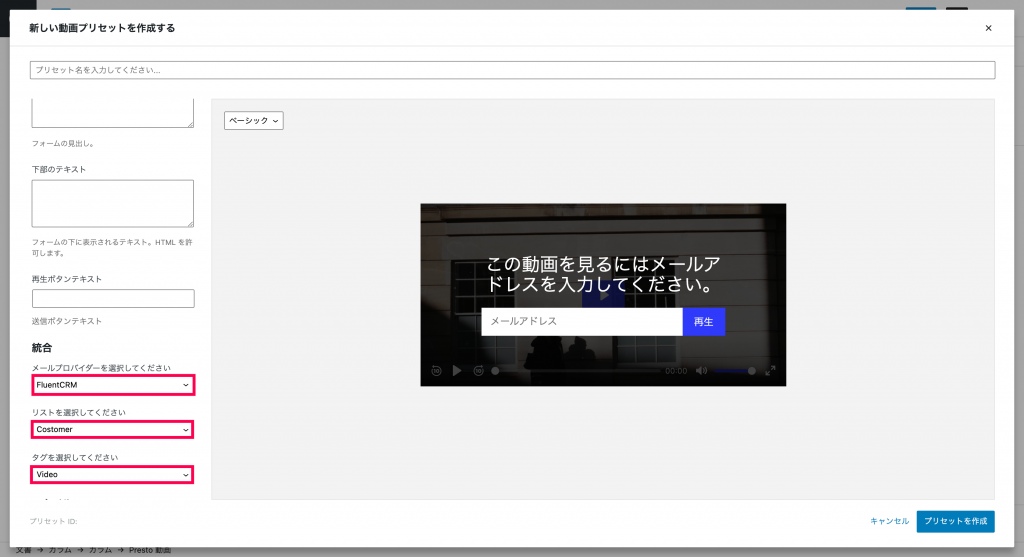Click the video preview headline text
Viewport: 1024px width, 557px height.
coord(603,274)
